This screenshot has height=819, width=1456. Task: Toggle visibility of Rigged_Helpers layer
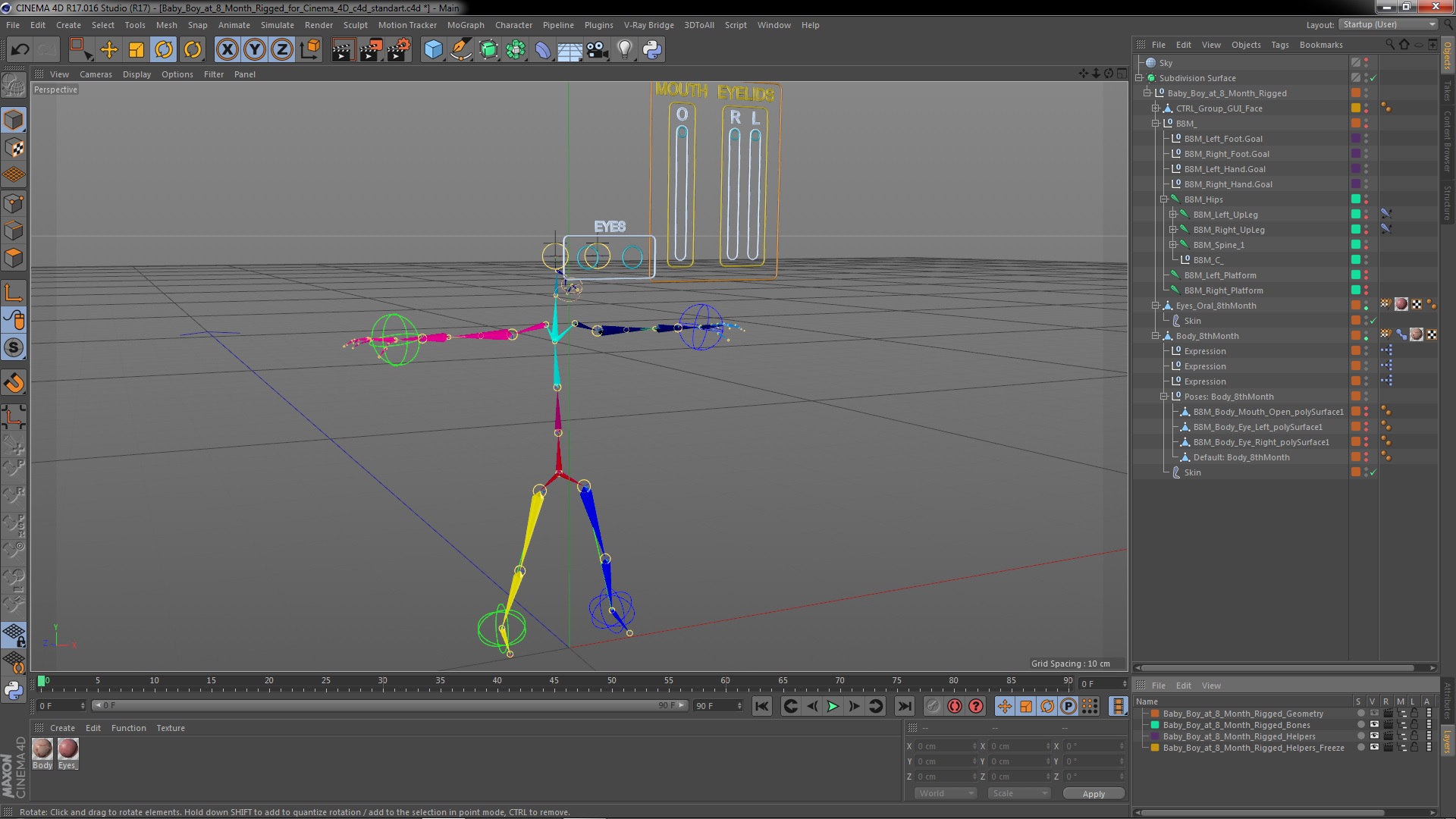(1374, 736)
